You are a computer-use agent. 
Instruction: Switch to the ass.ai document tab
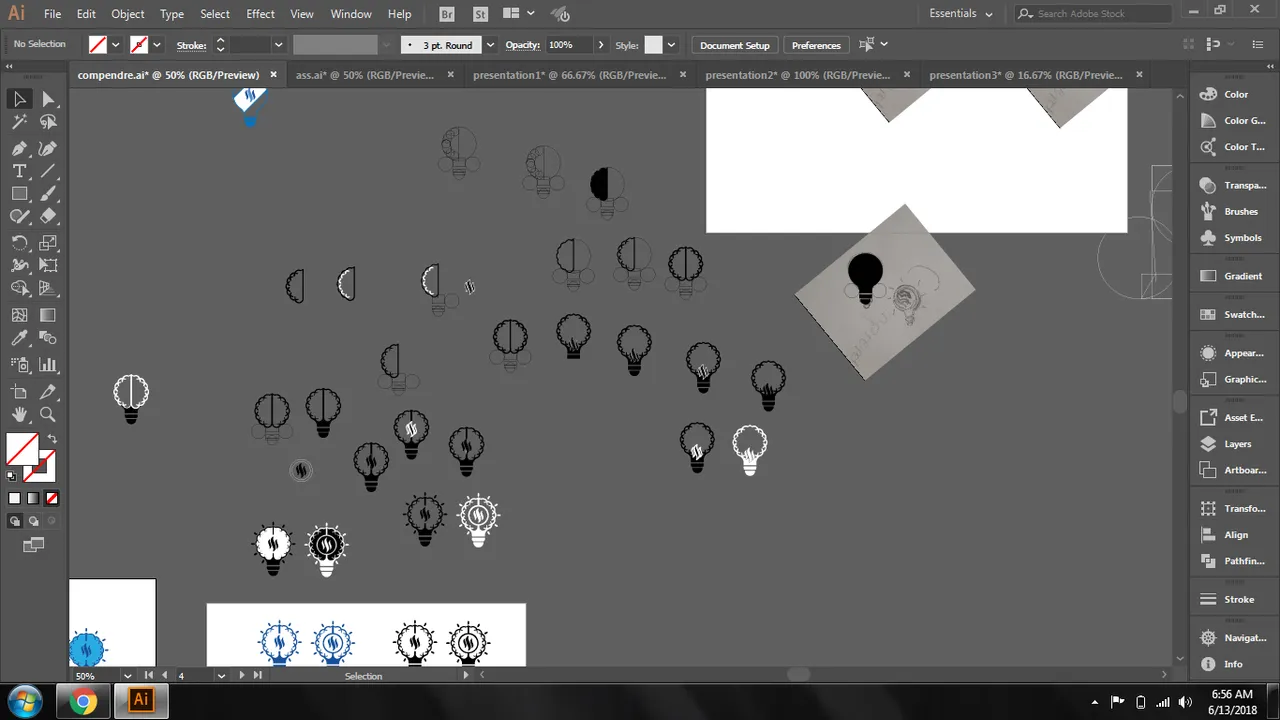coord(366,75)
